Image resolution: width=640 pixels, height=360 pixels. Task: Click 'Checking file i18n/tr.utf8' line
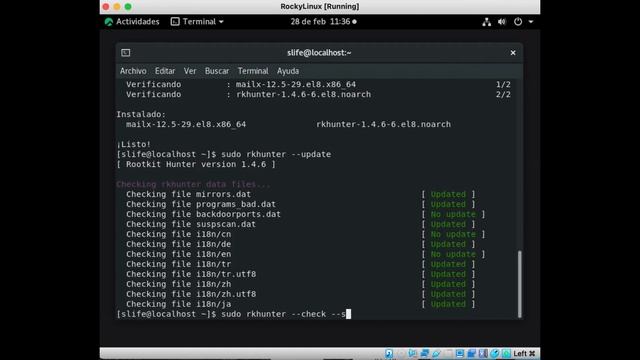pyautogui.click(x=191, y=274)
